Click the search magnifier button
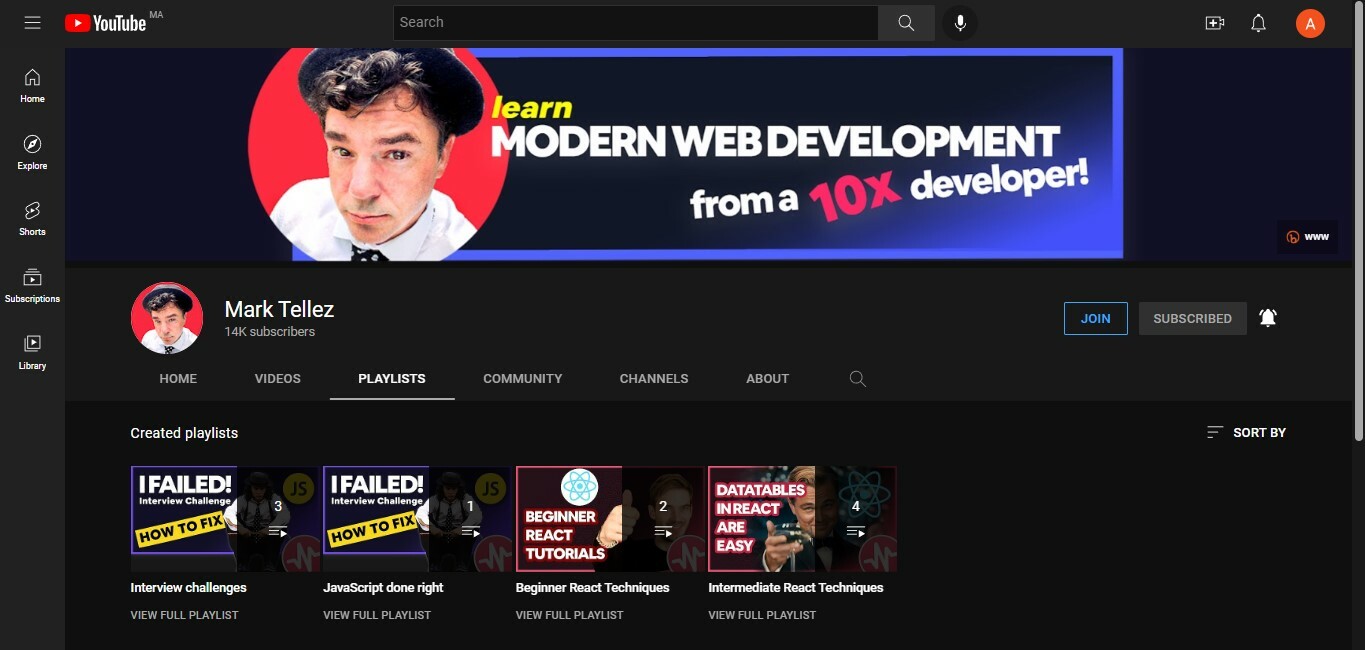The width and height of the screenshot is (1365, 650). 906,22
